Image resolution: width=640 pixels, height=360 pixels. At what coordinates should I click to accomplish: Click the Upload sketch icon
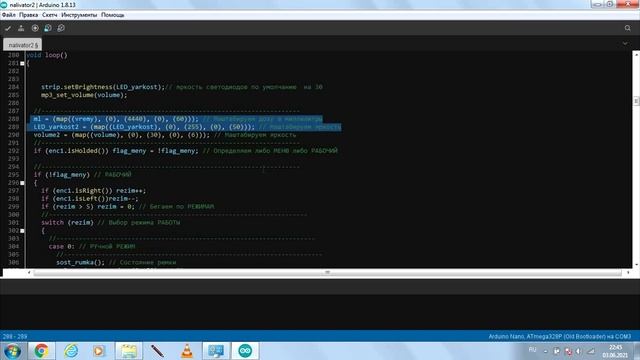click(21, 28)
